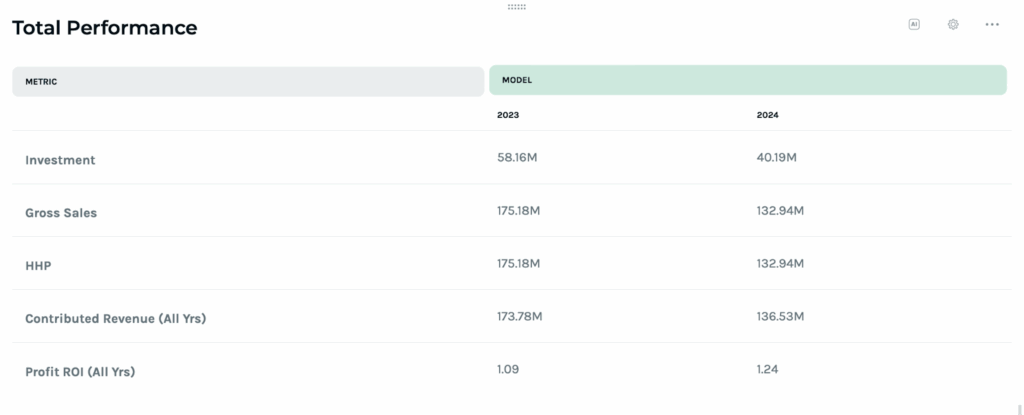Open the three-dot more options menu
This screenshot has height=415, width=1024.
click(992, 24)
